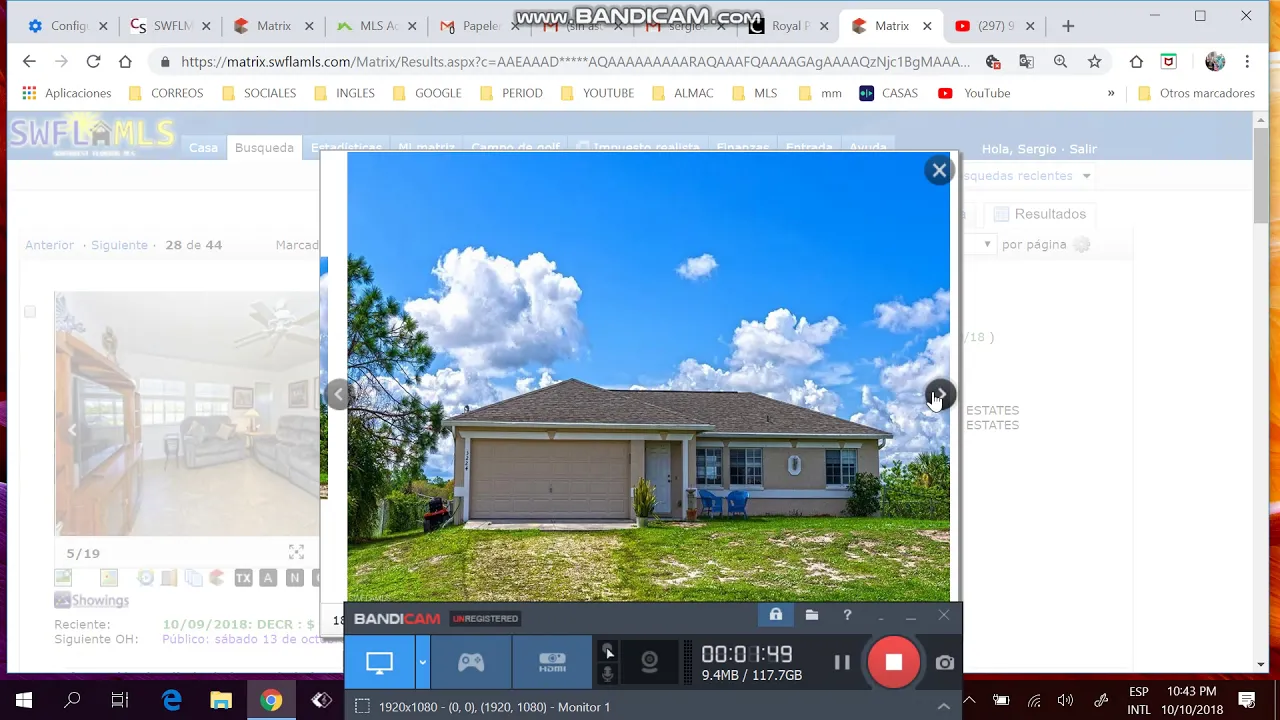This screenshot has height=720, width=1280.
Task: Expand Bandicam bottom panel chevron
Action: pos(943,707)
